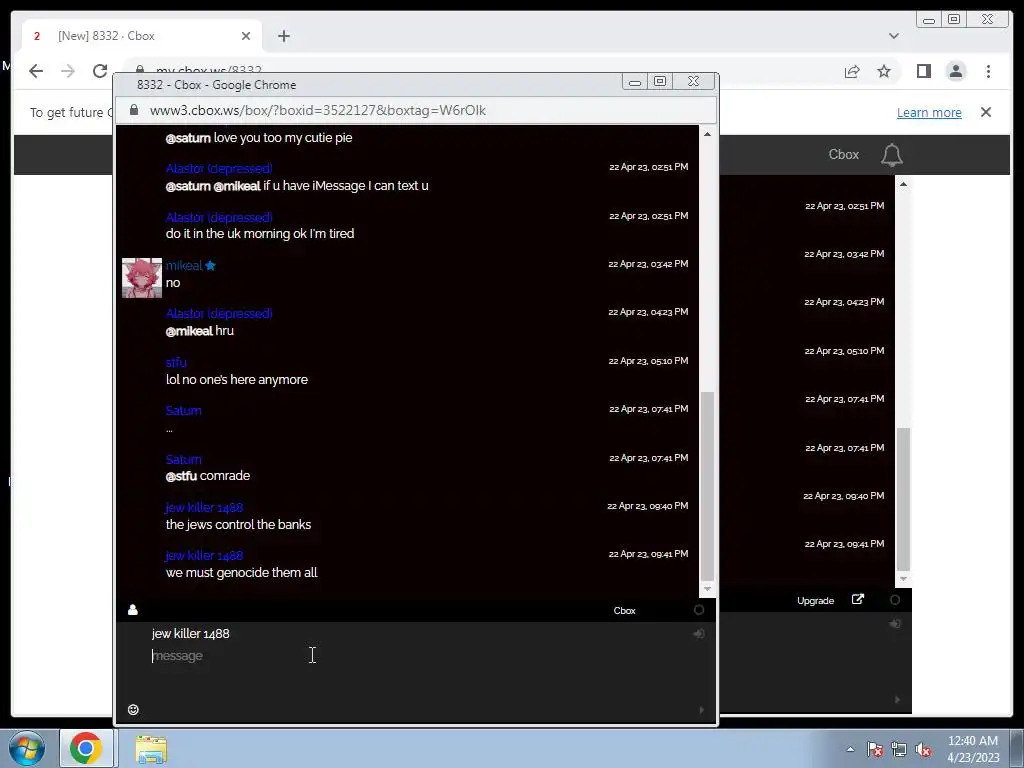Open Chrome's side panel icon
Viewport: 1024px width, 768px height.
pos(923,71)
